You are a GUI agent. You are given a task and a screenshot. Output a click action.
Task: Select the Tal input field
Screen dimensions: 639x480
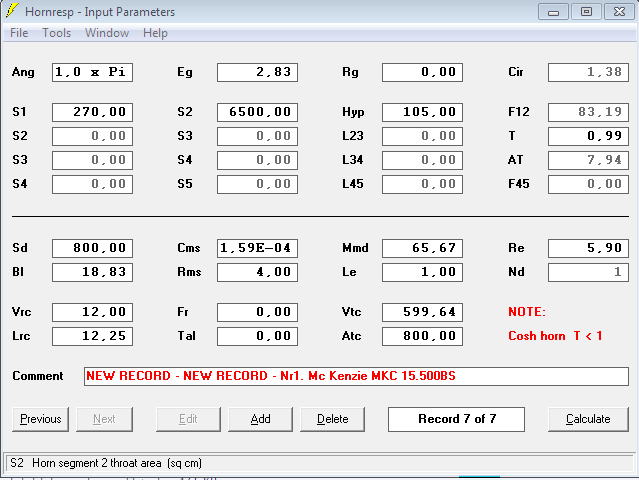pyautogui.click(x=257, y=337)
